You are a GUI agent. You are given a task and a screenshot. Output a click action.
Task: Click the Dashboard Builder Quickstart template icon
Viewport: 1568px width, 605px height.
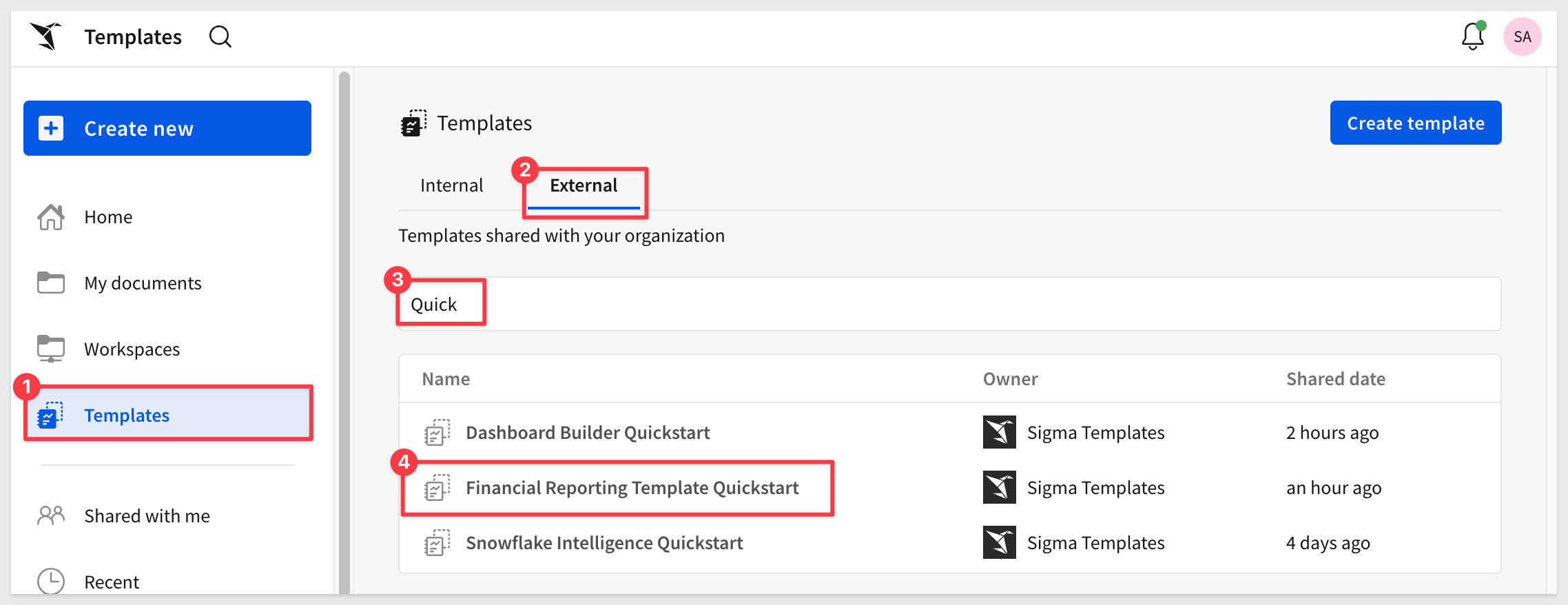pyautogui.click(x=437, y=433)
